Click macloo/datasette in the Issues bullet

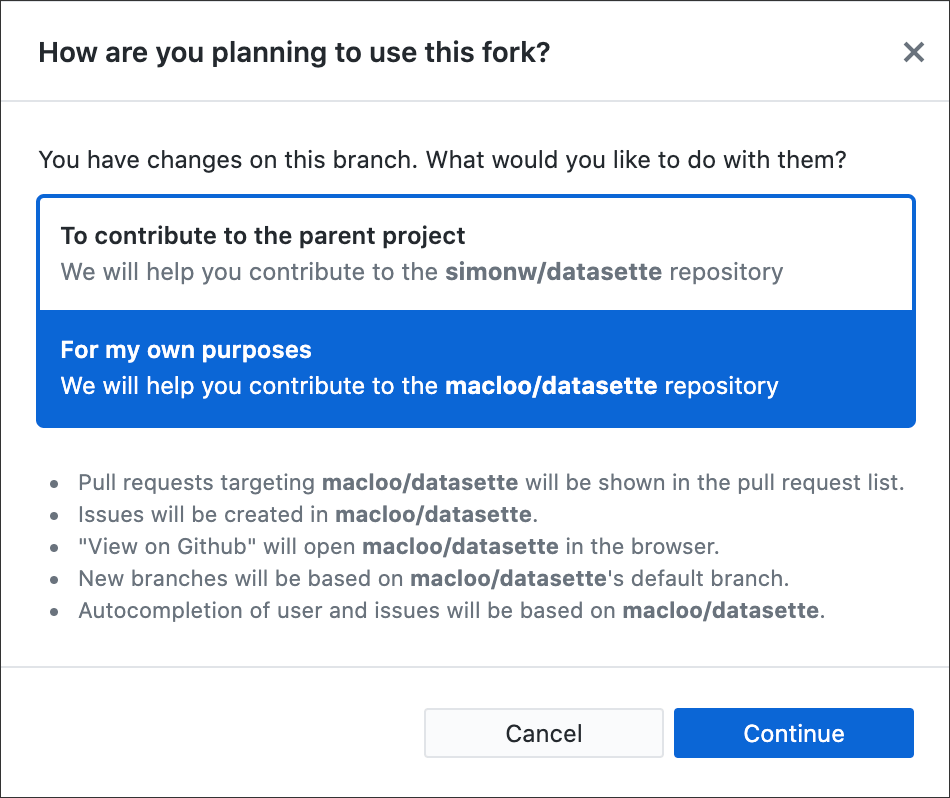433,515
